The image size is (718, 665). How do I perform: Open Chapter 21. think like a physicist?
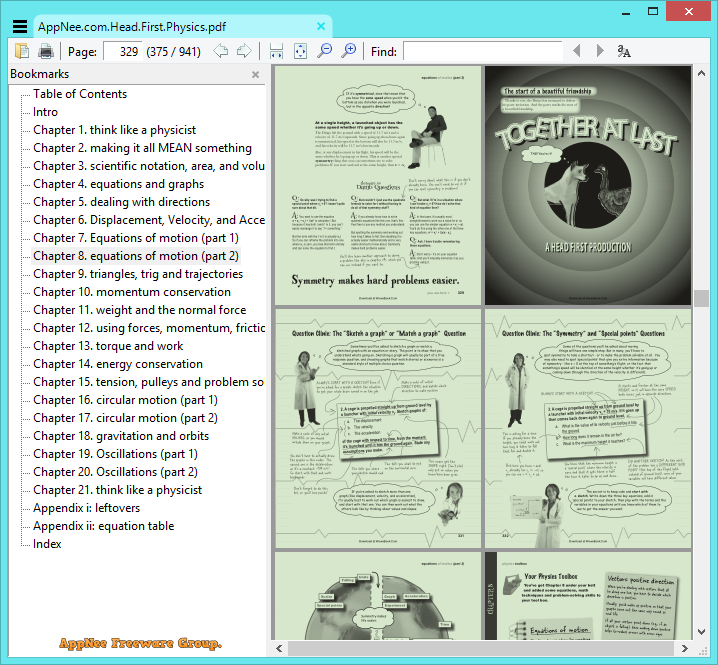(x=117, y=490)
